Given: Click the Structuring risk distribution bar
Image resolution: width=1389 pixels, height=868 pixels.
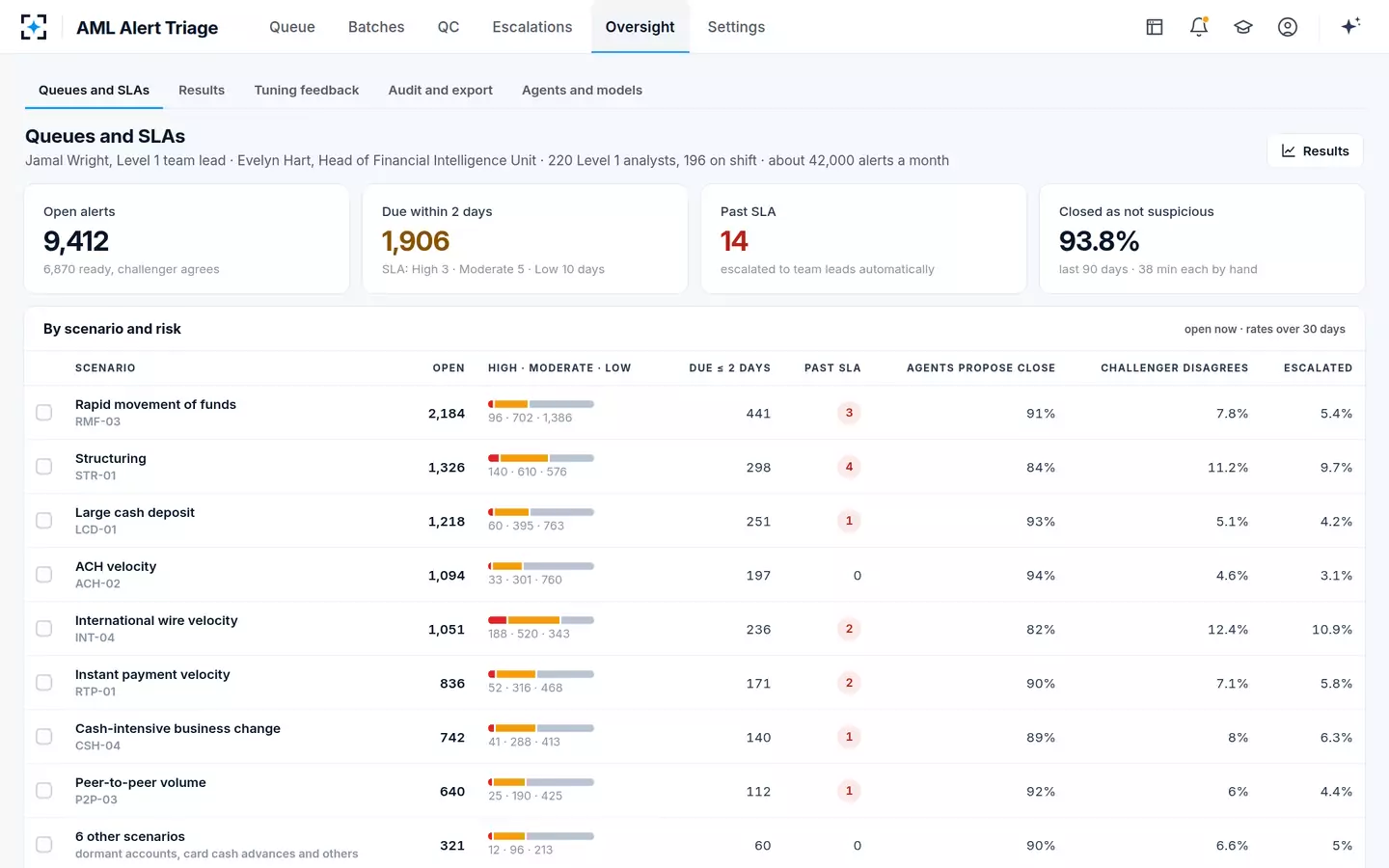Looking at the screenshot, I should point(541,458).
